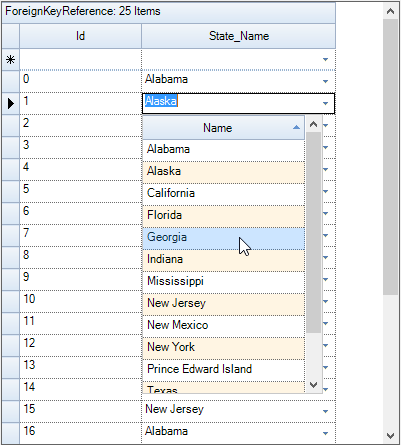This screenshot has width=401, height=445.
Task: Open dropdown arrow in New Jersey row 15
Action: click(x=326, y=411)
